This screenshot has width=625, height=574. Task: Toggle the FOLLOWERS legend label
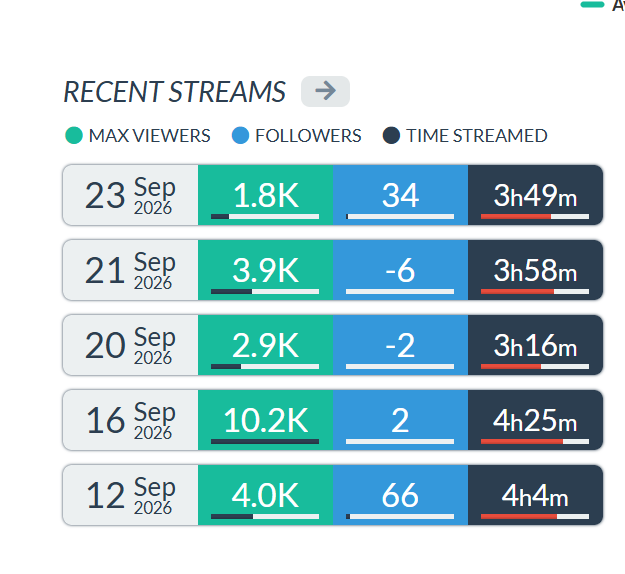coord(308,136)
